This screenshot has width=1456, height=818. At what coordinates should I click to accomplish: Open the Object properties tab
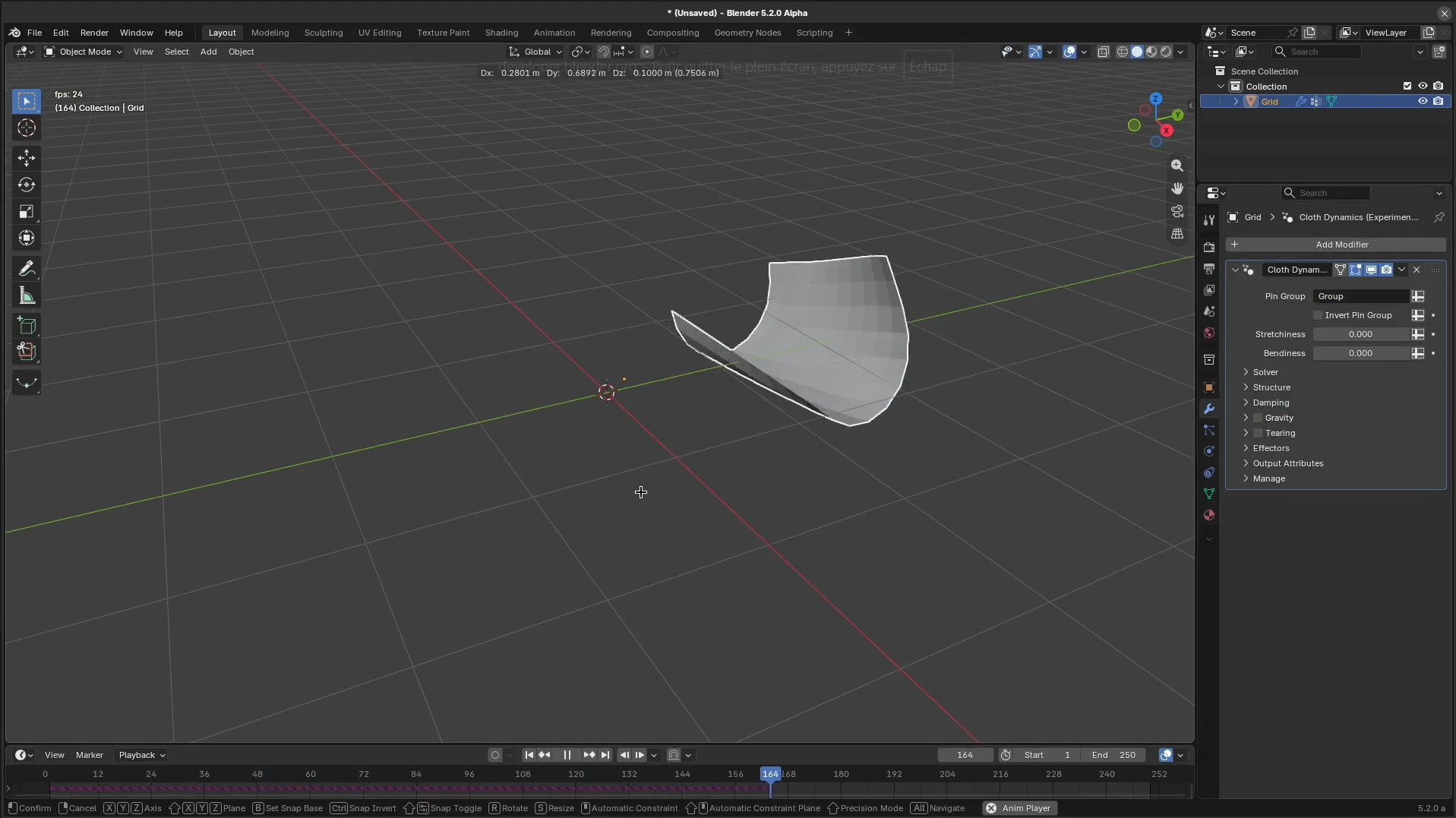pyautogui.click(x=1209, y=387)
